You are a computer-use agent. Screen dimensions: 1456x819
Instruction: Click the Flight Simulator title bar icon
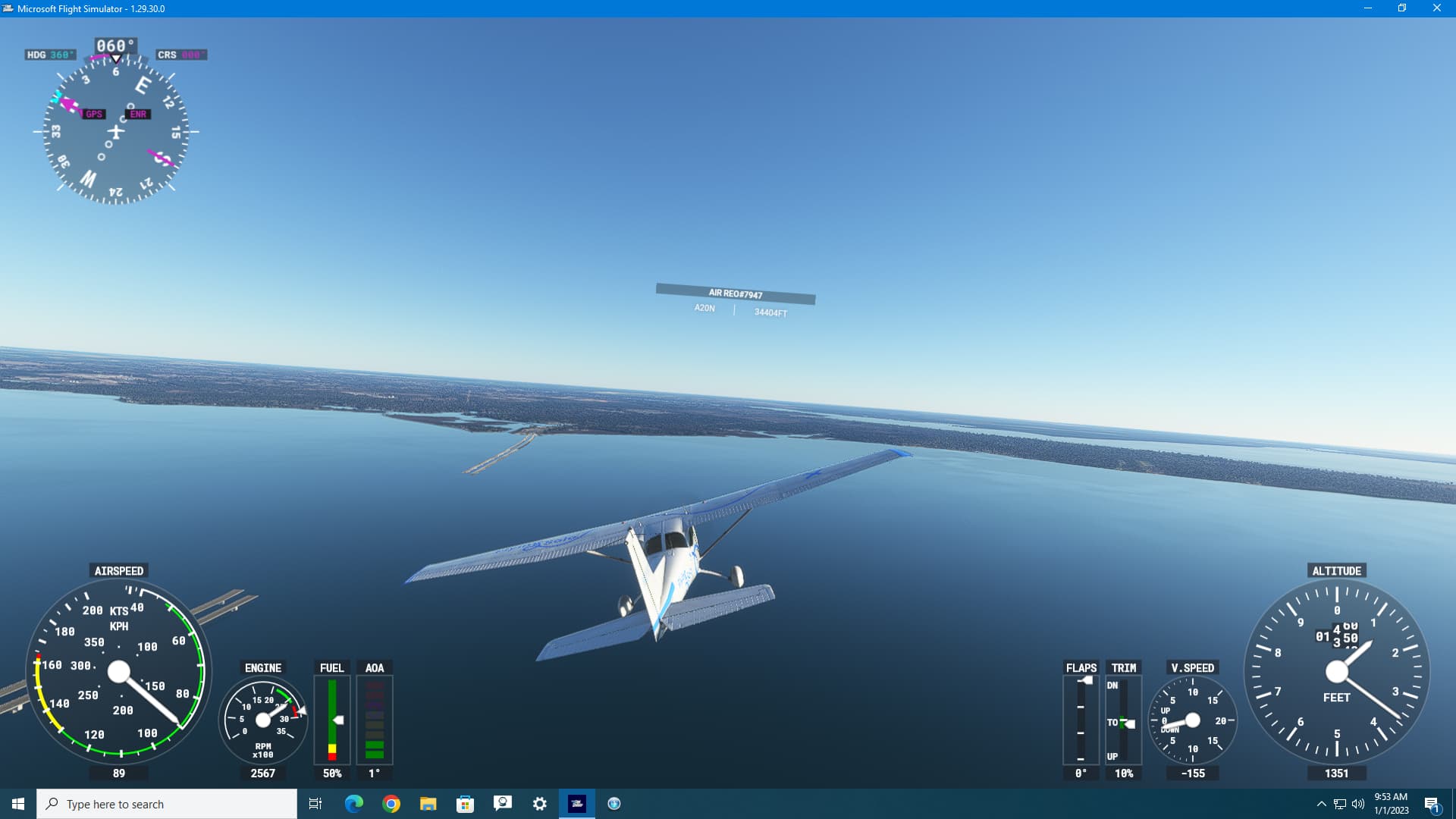point(8,8)
